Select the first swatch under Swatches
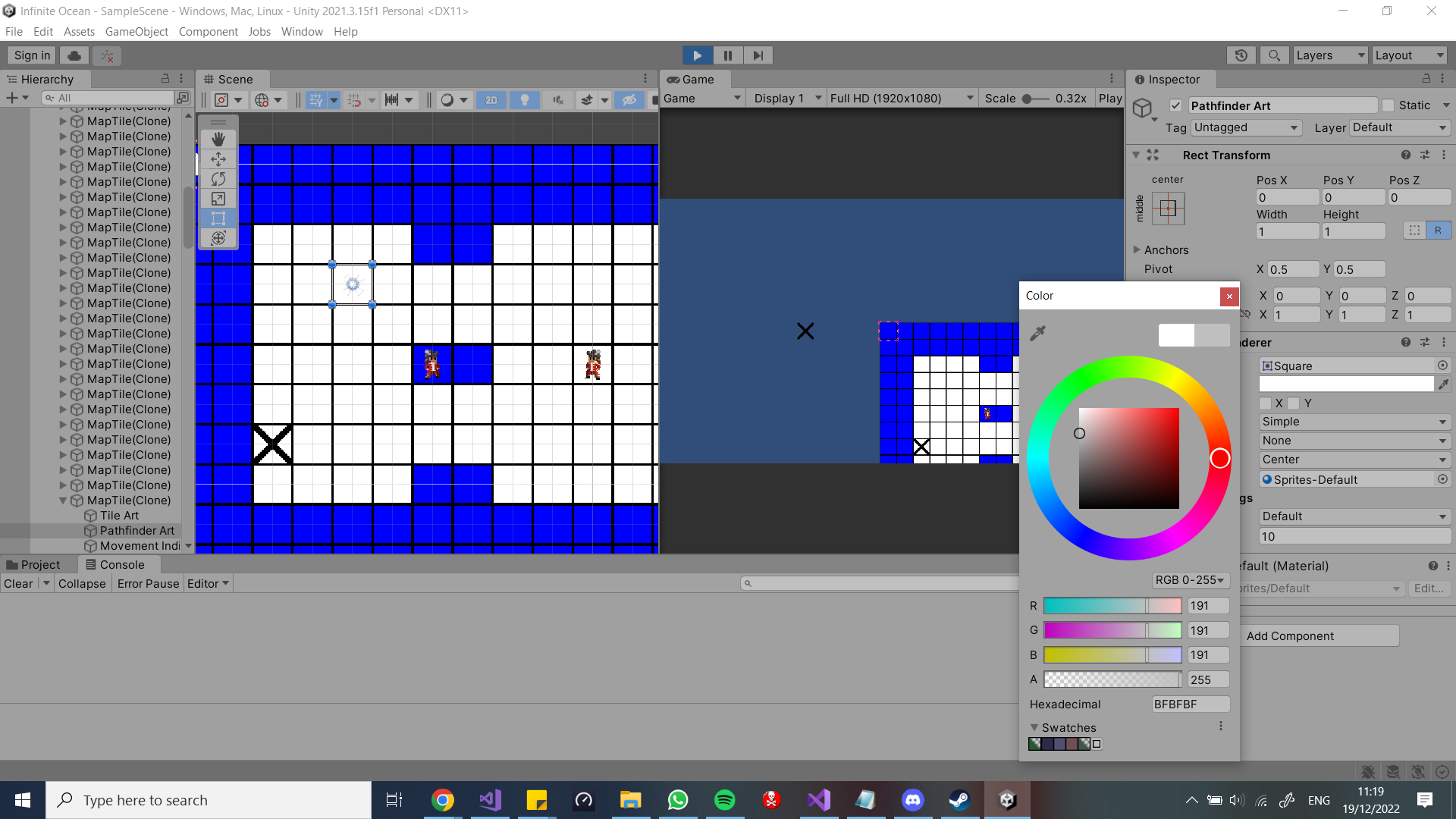 (1035, 744)
